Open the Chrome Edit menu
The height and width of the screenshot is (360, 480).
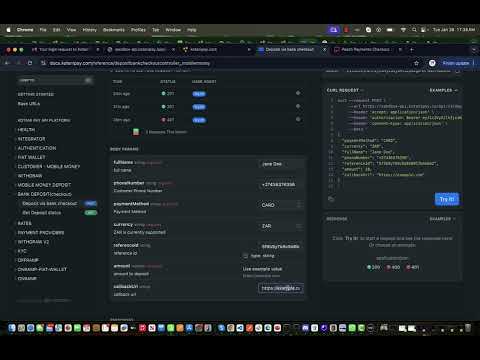coord(57,30)
